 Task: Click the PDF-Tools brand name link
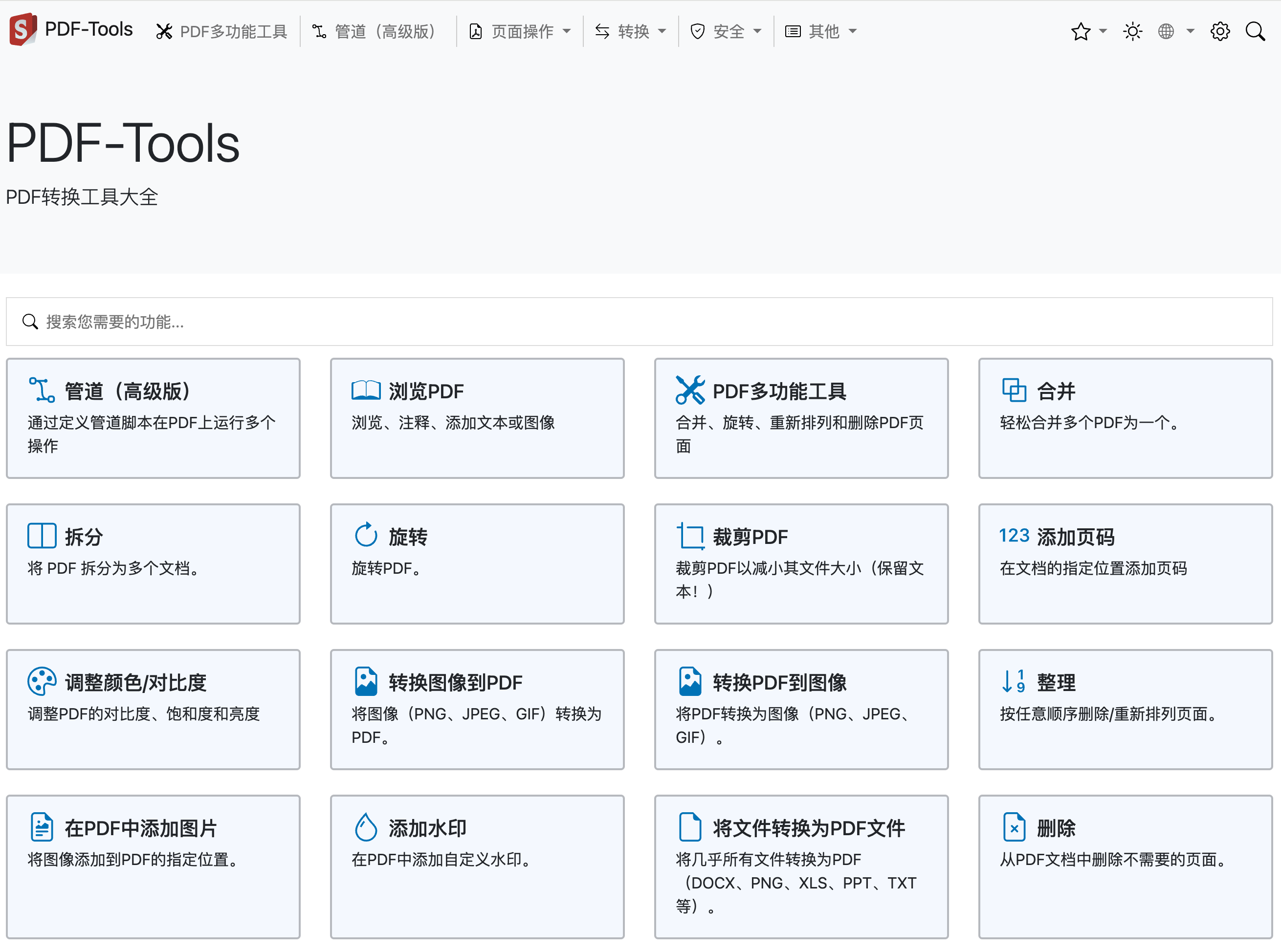pos(89,29)
